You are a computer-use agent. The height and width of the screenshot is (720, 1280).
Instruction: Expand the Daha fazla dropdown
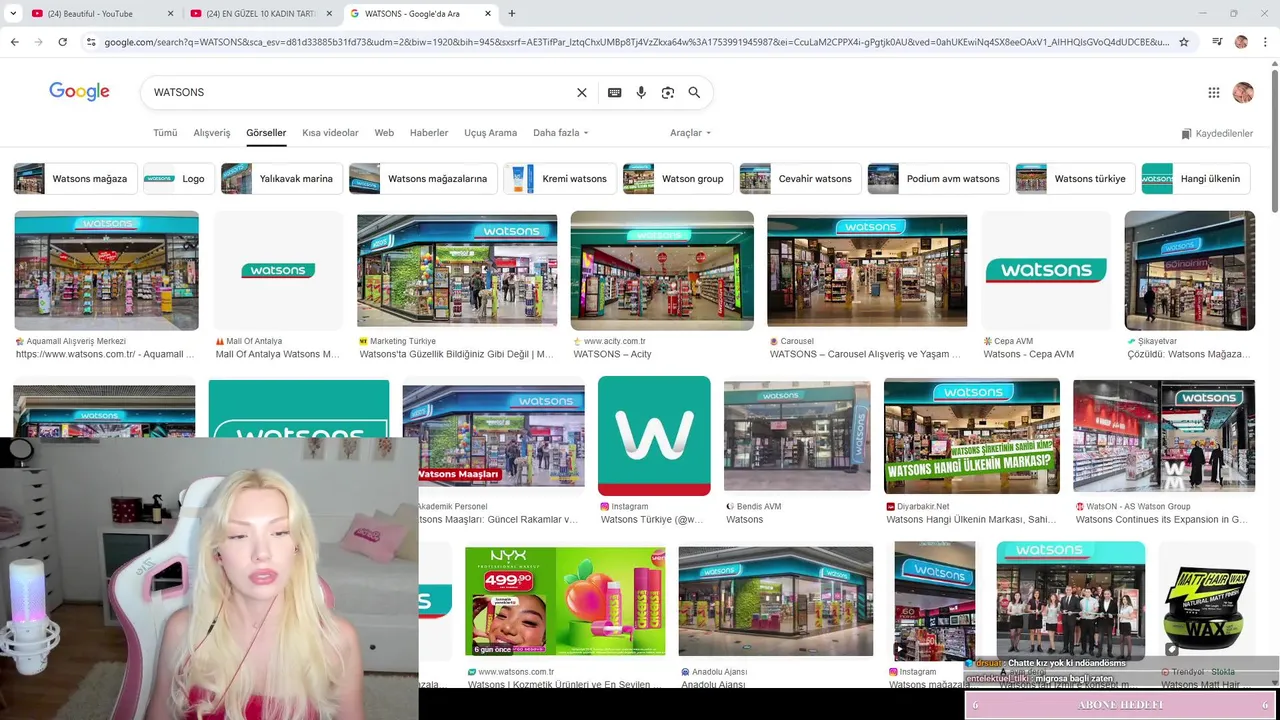(x=561, y=133)
